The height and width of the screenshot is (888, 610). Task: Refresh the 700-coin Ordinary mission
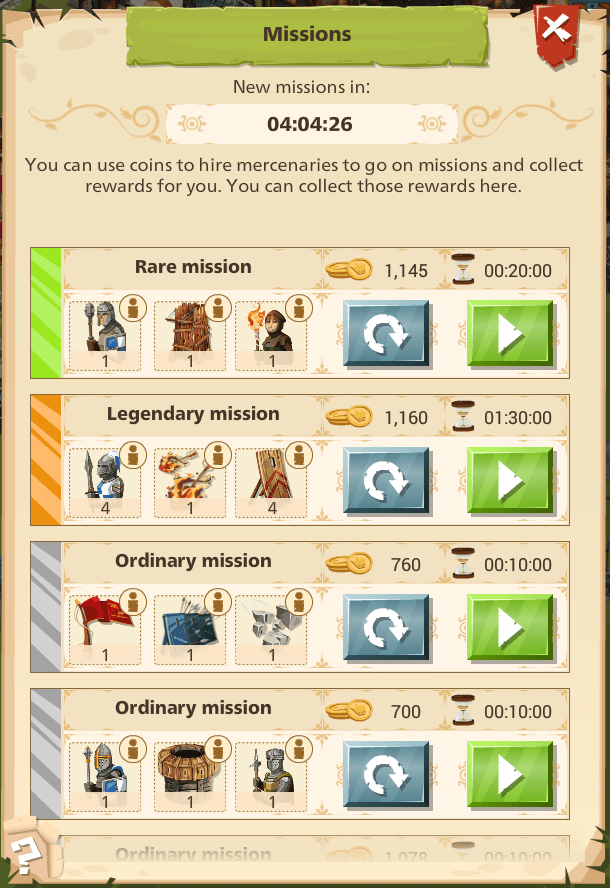pos(386,774)
